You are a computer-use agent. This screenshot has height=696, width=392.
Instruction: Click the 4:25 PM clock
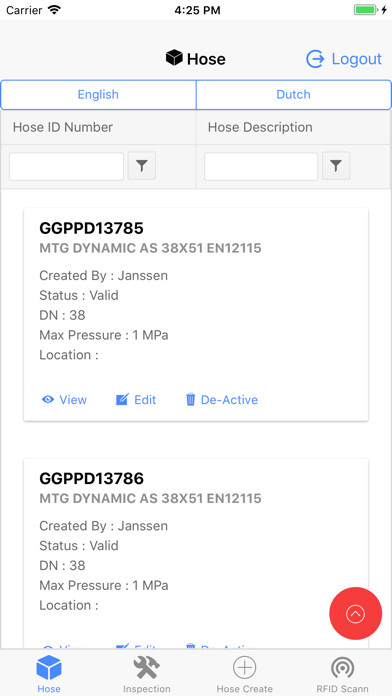click(x=197, y=10)
